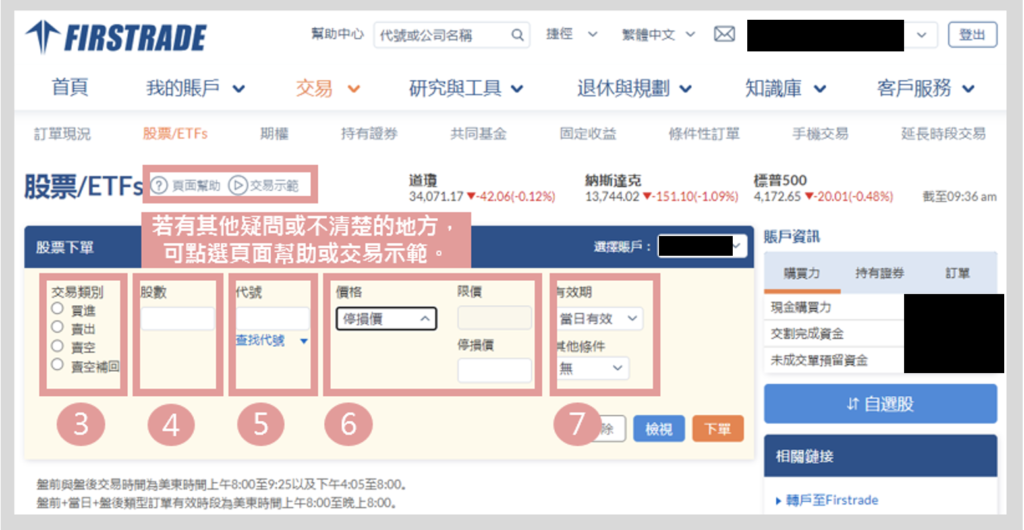Click the disabled 限價 input field
The width and height of the screenshot is (1024, 530).
click(494, 318)
